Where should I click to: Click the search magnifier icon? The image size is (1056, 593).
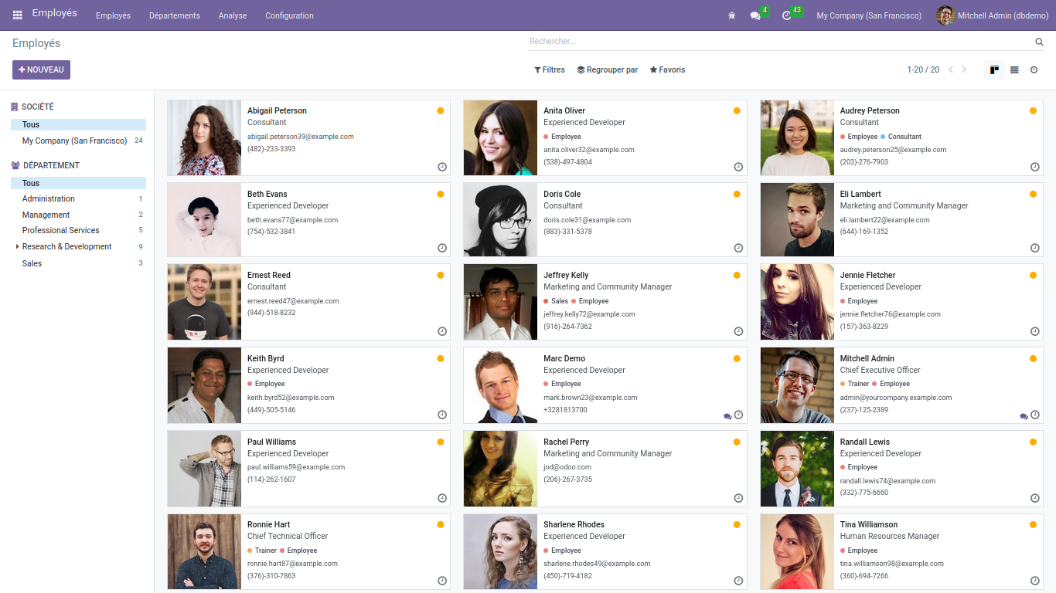tap(1039, 42)
